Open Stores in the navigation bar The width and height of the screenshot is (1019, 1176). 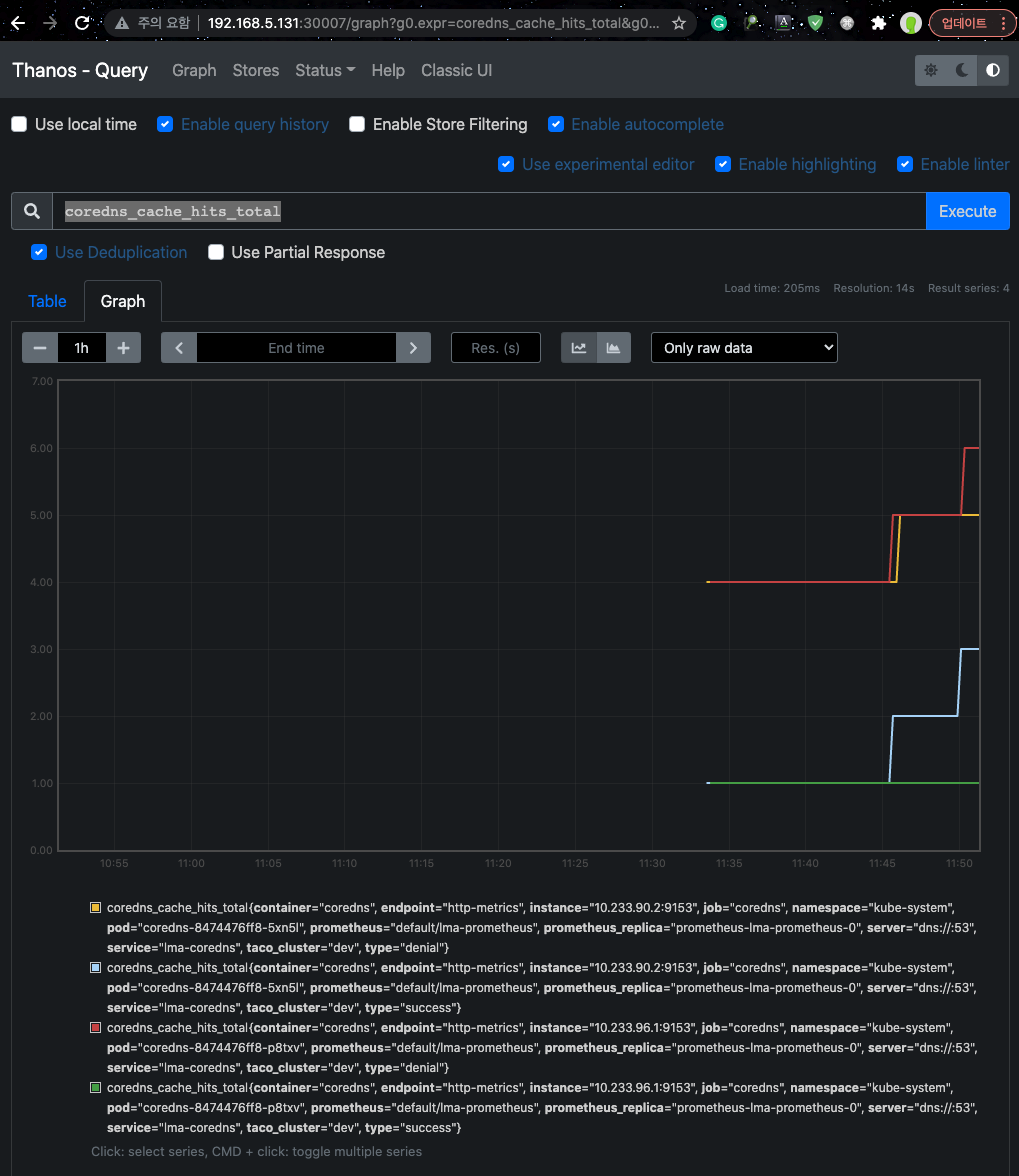(256, 70)
